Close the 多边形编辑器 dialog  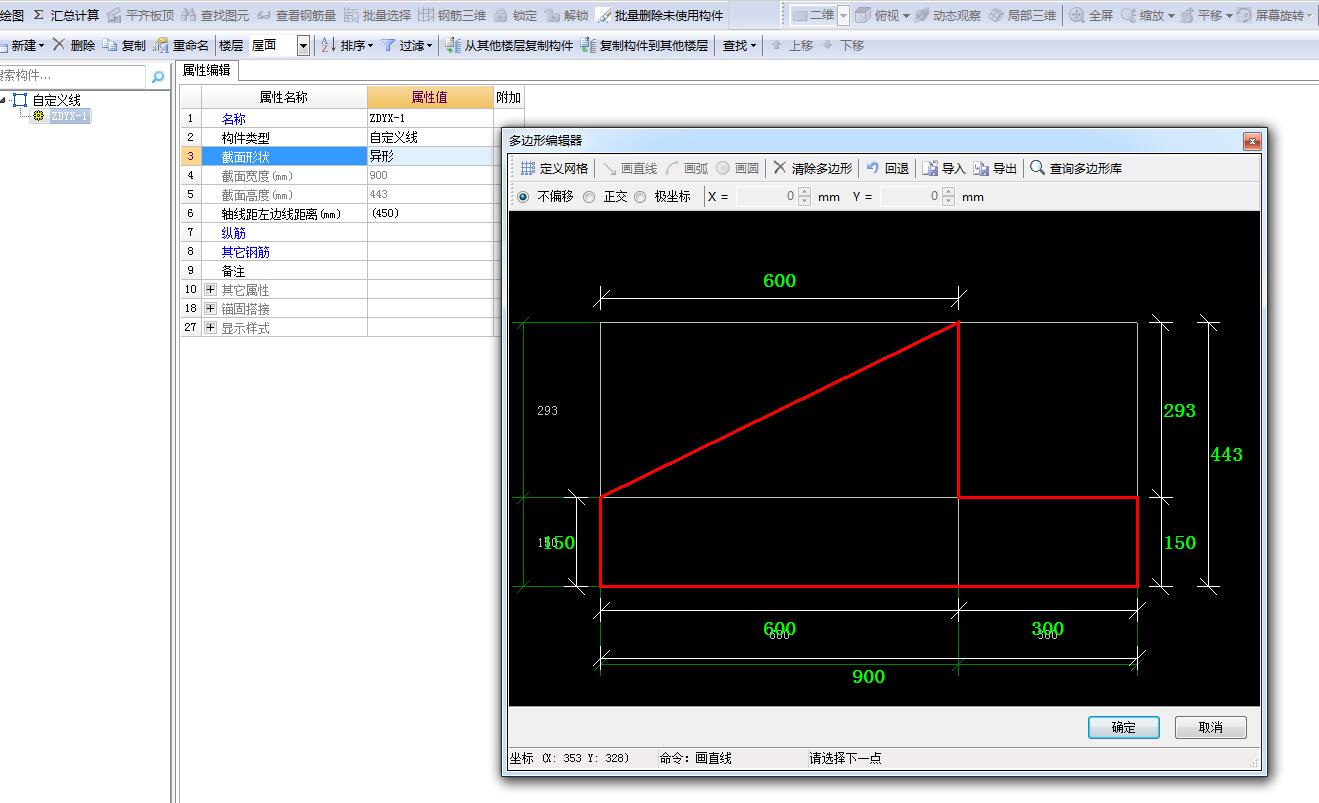click(x=1251, y=141)
